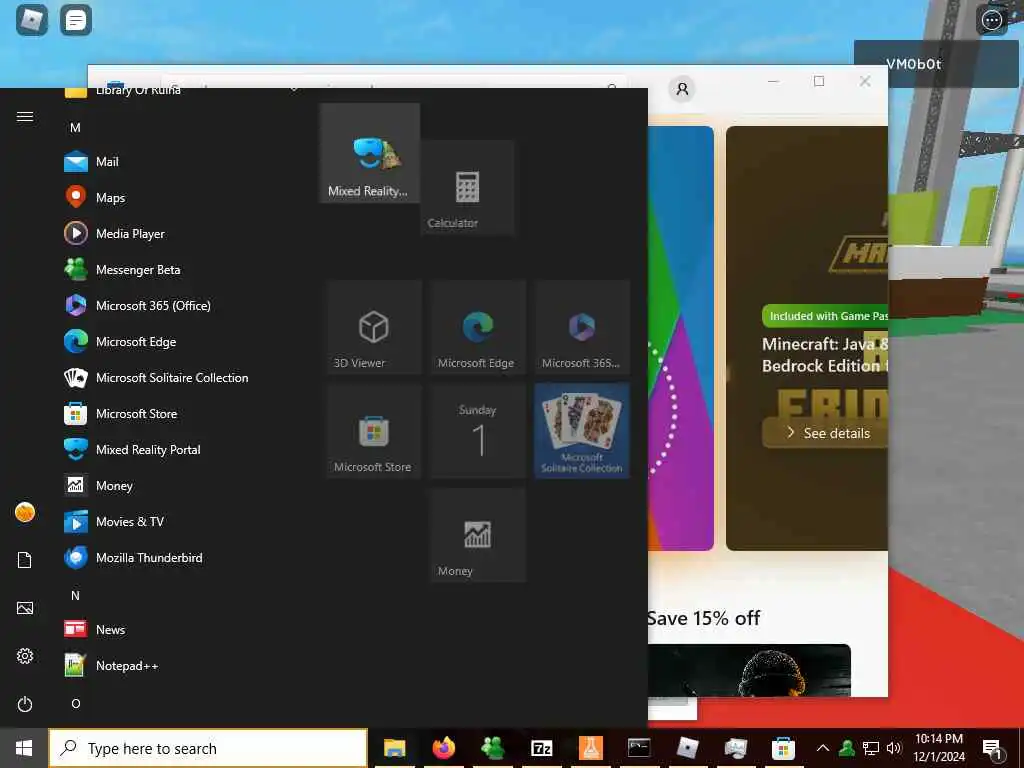Click the taskbar search box
This screenshot has height=768, width=1024.
(208, 748)
